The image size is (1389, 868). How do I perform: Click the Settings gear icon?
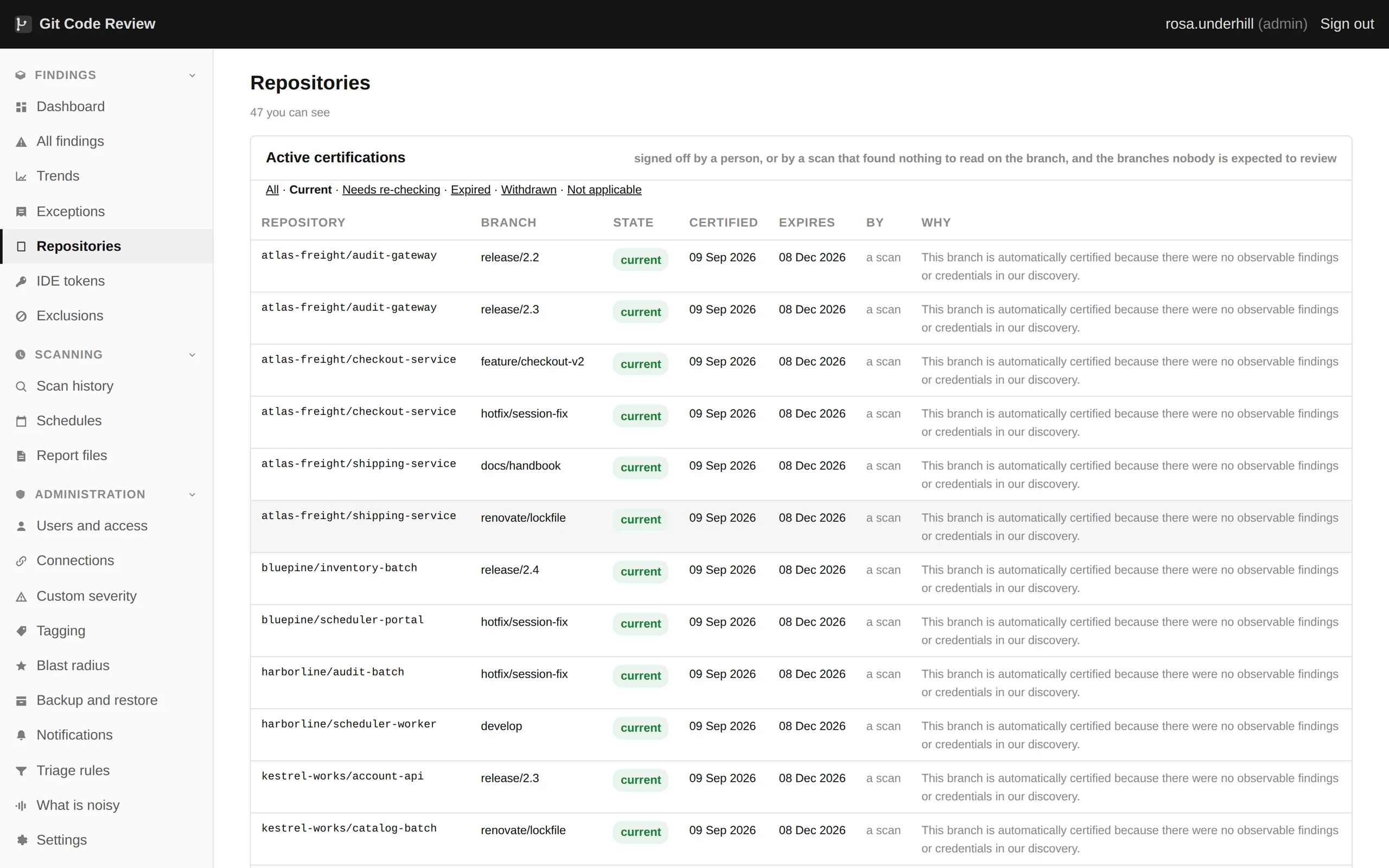point(21,840)
